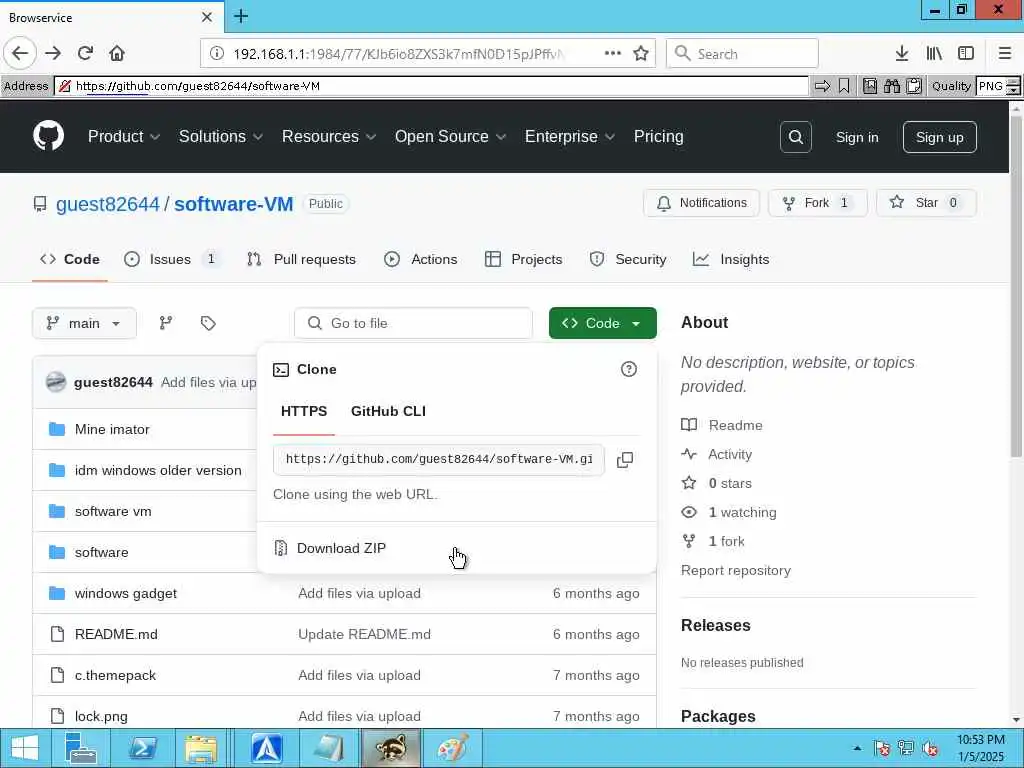1024x768 pixels.
Task: Fork the repository
Action: pyautogui.click(x=818, y=203)
